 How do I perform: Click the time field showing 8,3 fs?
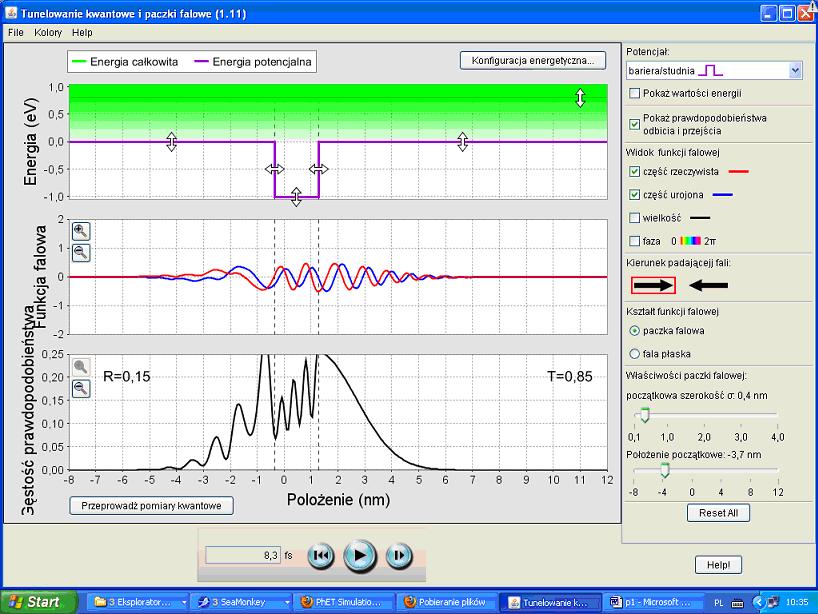click(x=243, y=556)
